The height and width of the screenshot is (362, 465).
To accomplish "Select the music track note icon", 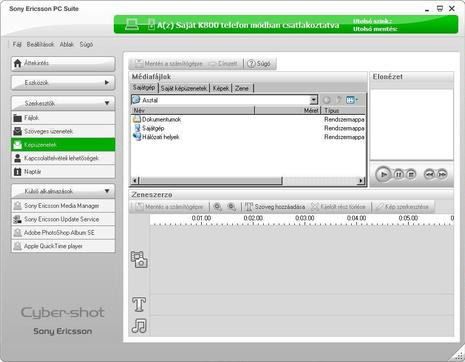I will [x=139, y=326].
